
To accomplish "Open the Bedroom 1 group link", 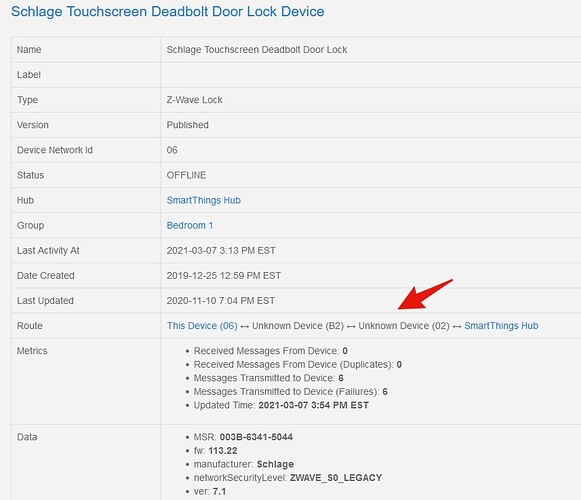I will (190, 225).
